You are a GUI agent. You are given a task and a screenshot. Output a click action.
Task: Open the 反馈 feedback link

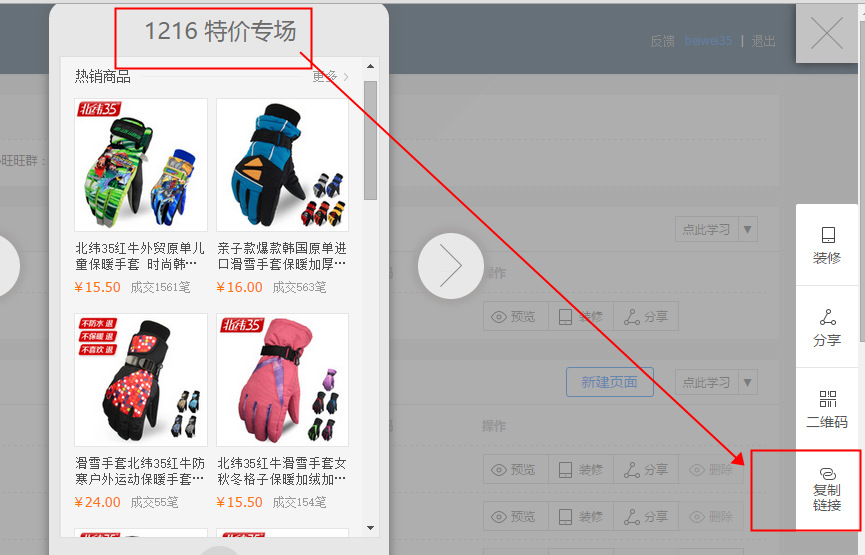662,41
